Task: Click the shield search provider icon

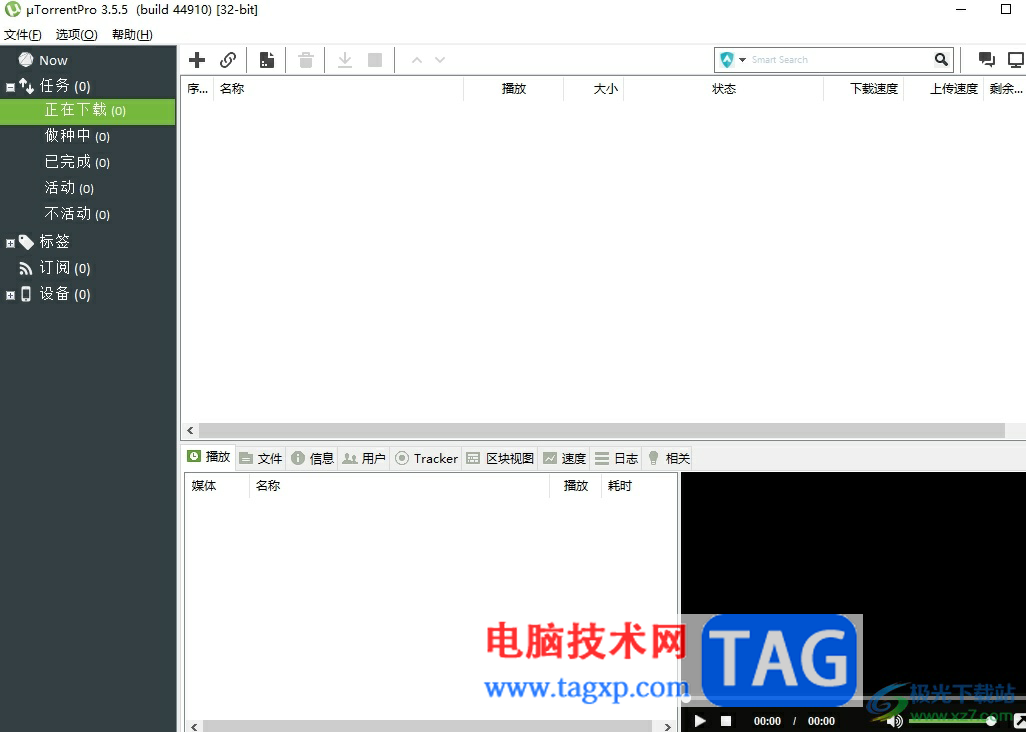Action: [727, 60]
